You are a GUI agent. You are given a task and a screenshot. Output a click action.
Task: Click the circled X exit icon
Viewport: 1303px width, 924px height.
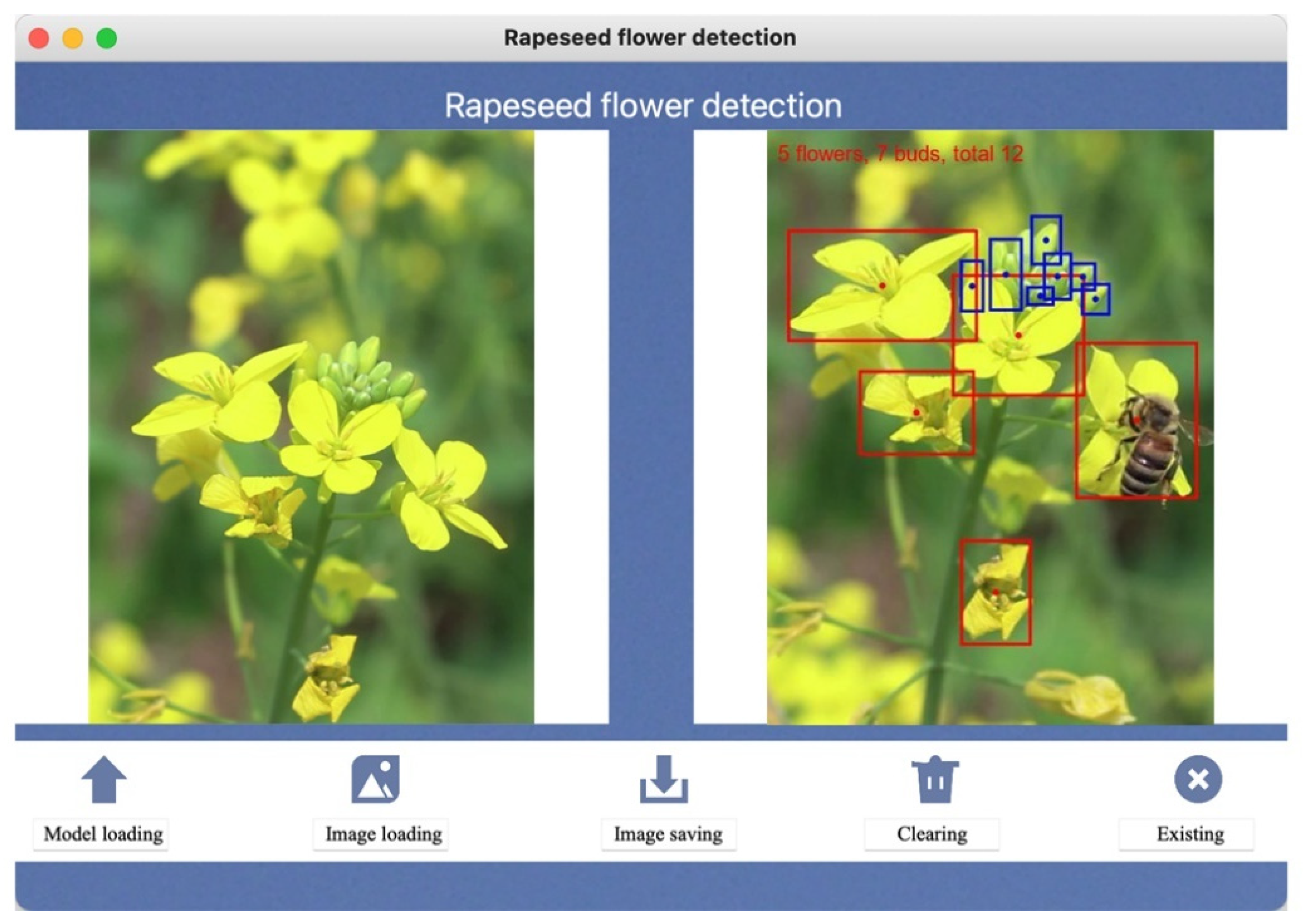tap(1198, 780)
